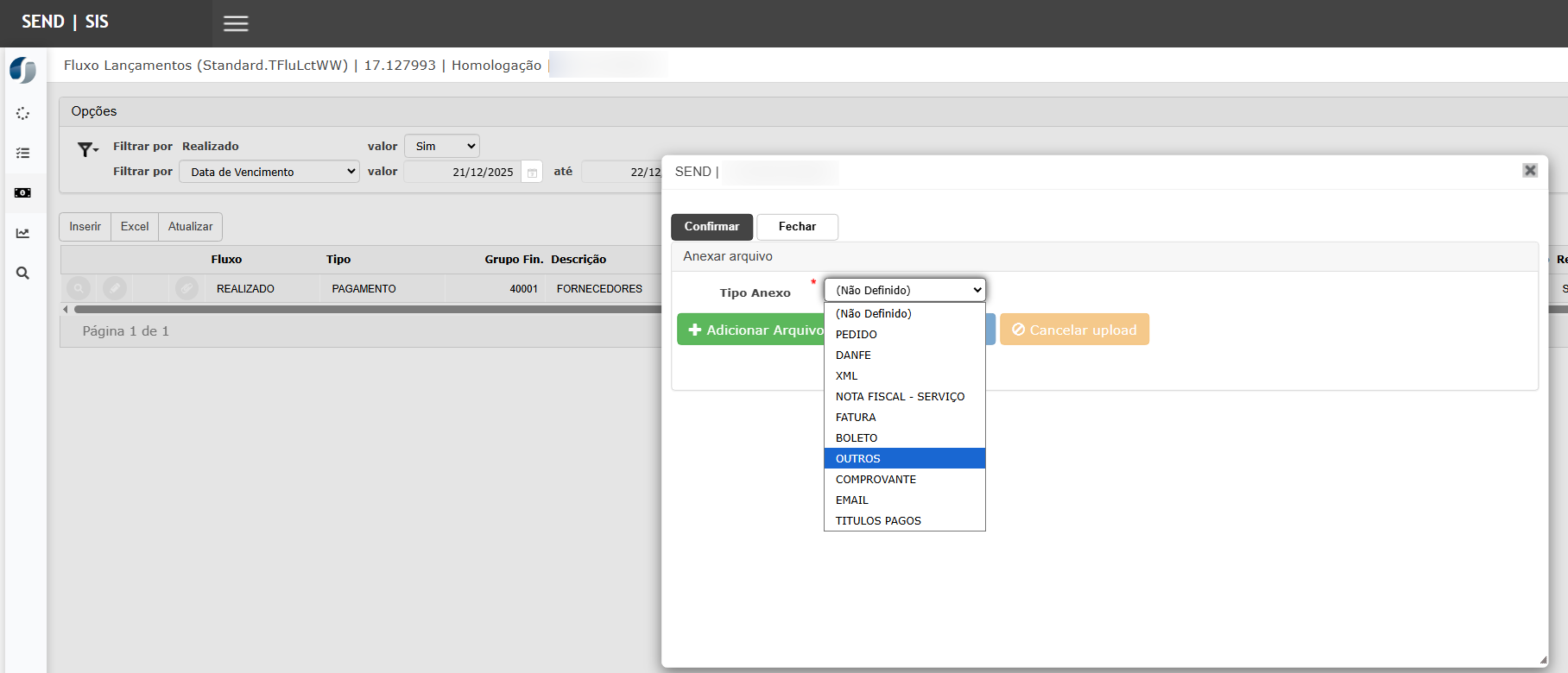
Task: Open the funnel filter options icon
Action: 87,150
